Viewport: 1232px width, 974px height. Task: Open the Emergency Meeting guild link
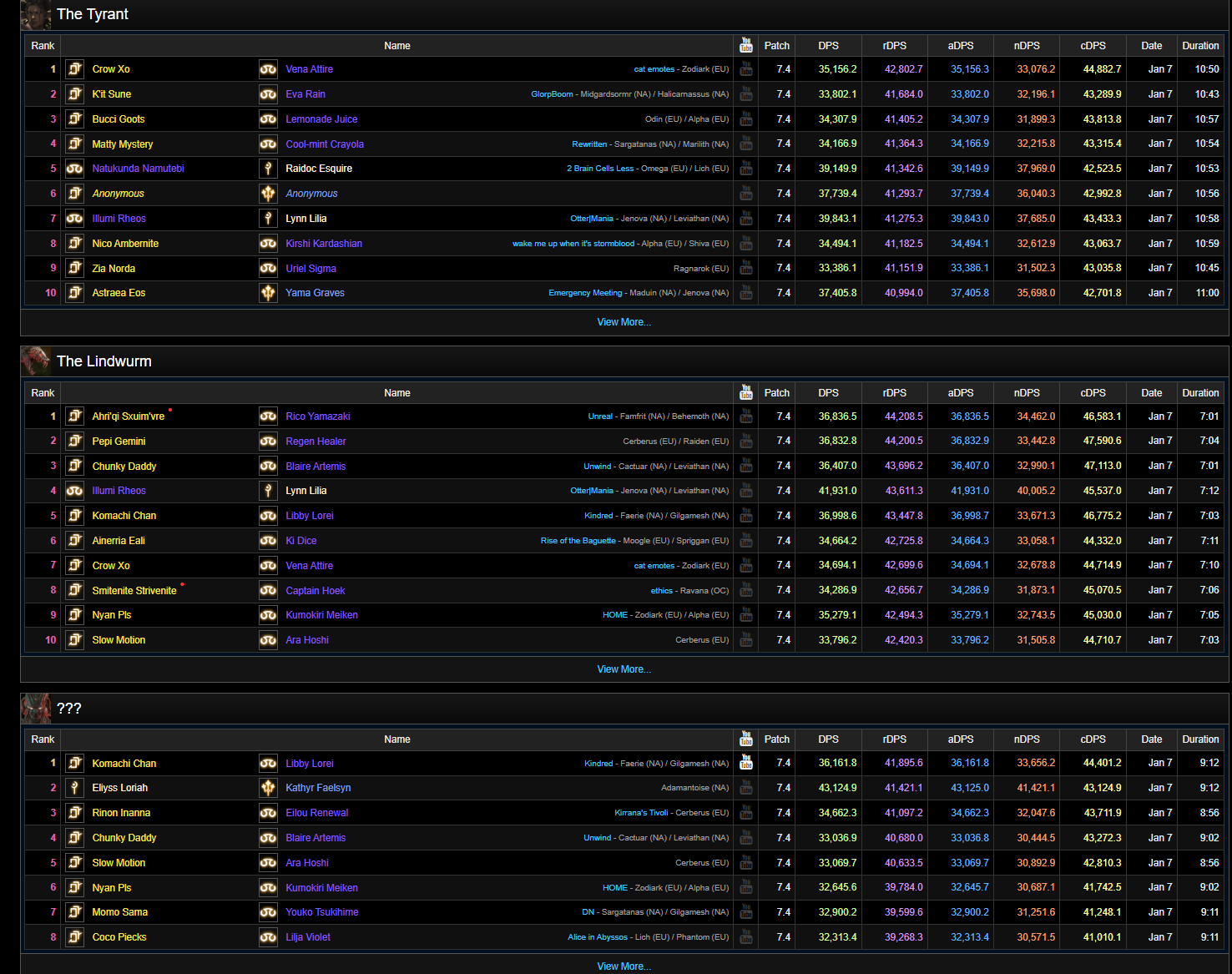point(585,293)
